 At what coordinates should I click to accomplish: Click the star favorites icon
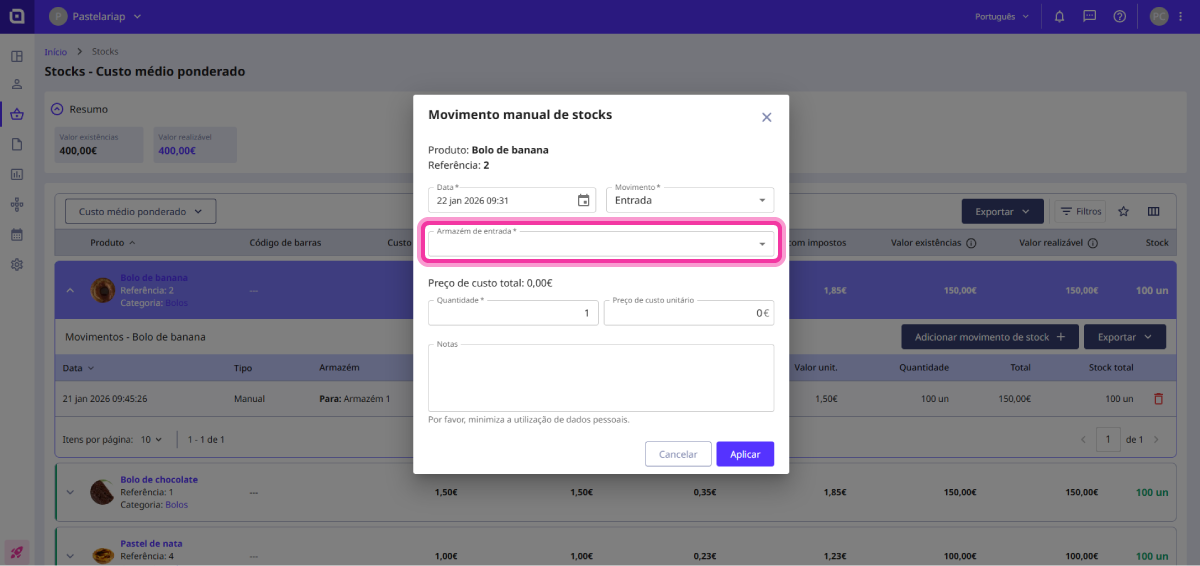(x=1123, y=211)
